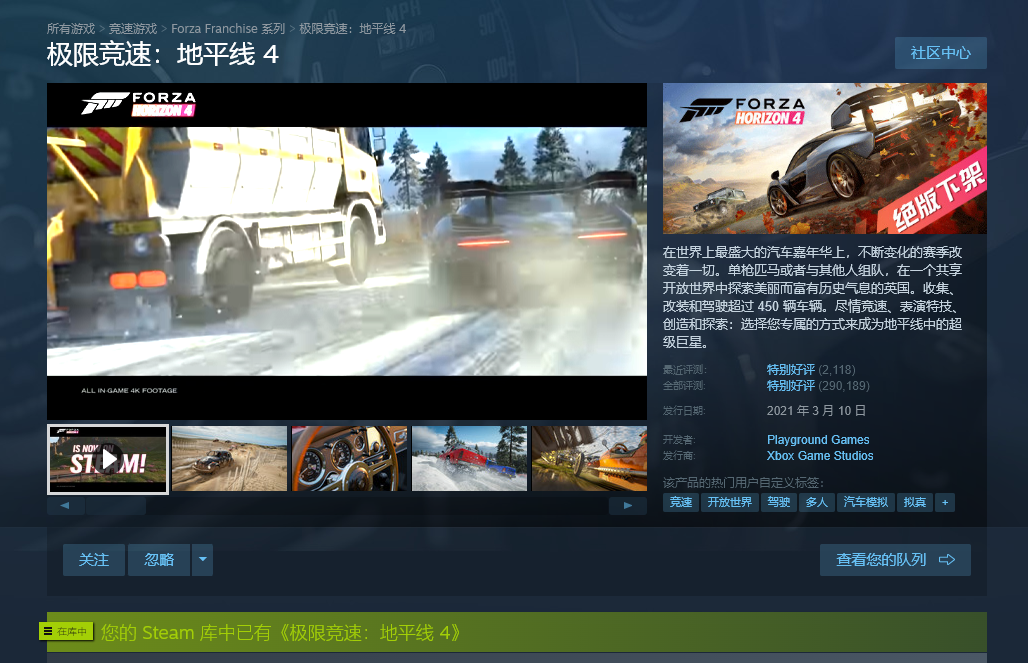Select the 汽车模拟 tag
The height and width of the screenshot is (663, 1028).
(x=865, y=502)
